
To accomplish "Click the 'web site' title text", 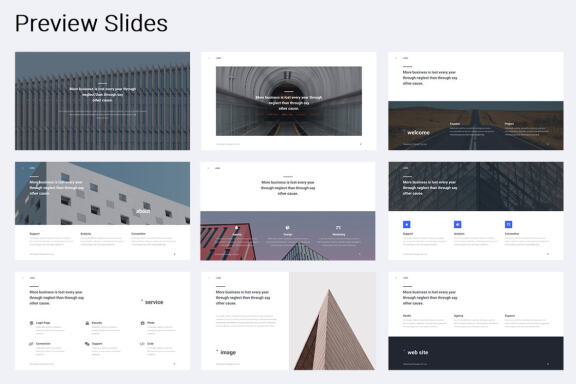I will [418, 352].
